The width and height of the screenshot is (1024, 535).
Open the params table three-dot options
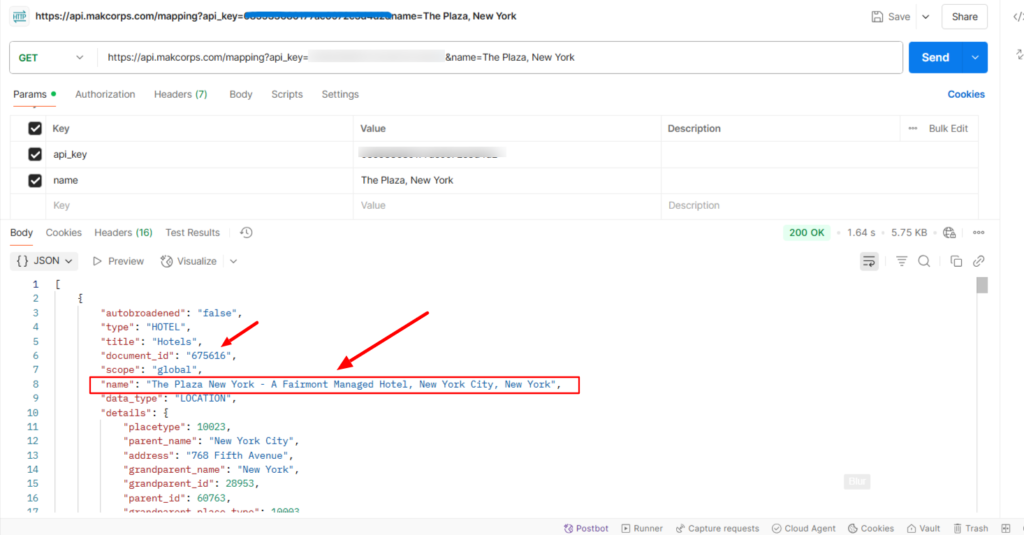pyautogui.click(x=912, y=129)
